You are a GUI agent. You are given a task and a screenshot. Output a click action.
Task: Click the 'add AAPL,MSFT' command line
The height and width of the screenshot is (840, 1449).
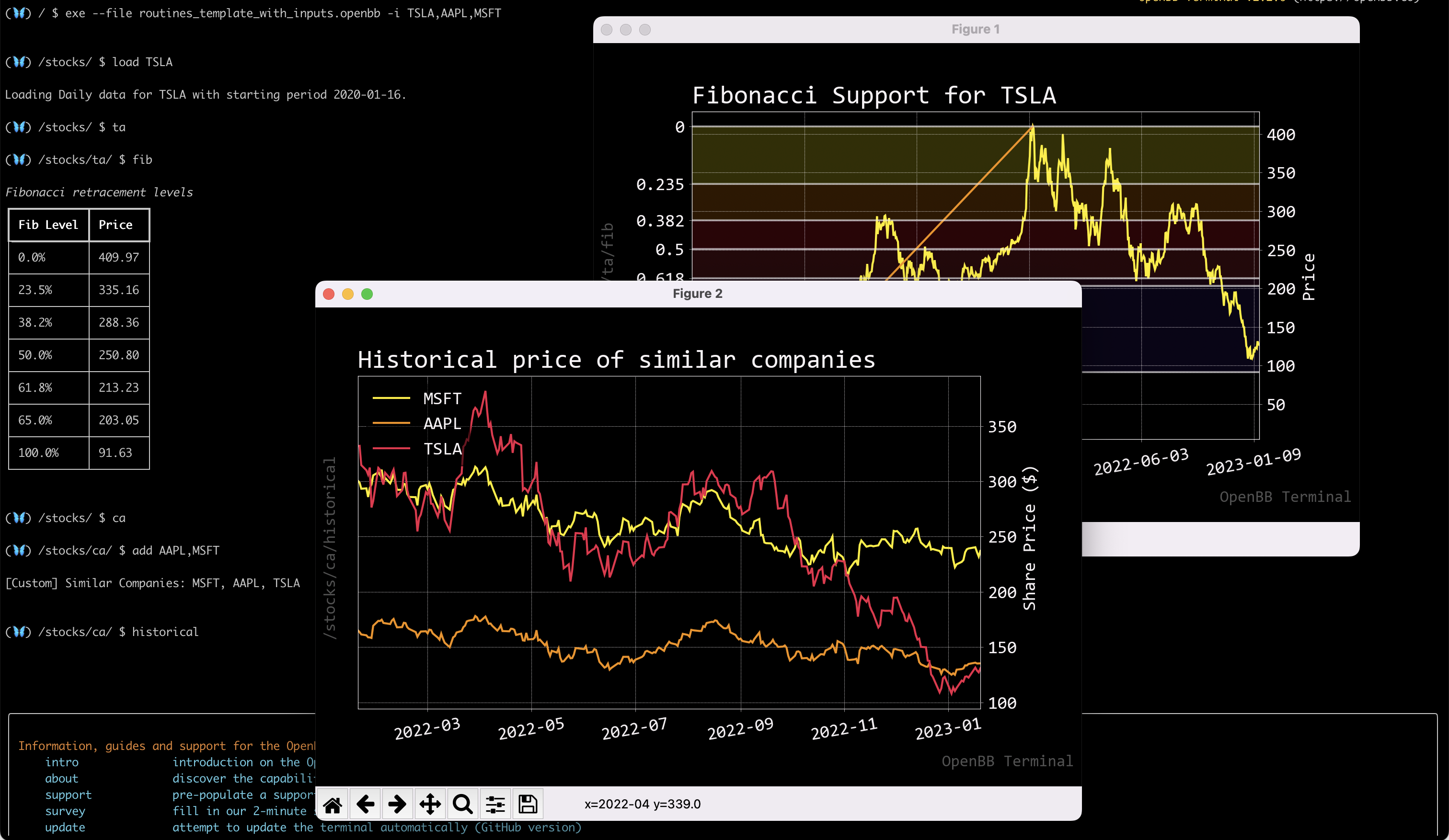[x=113, y=550]
